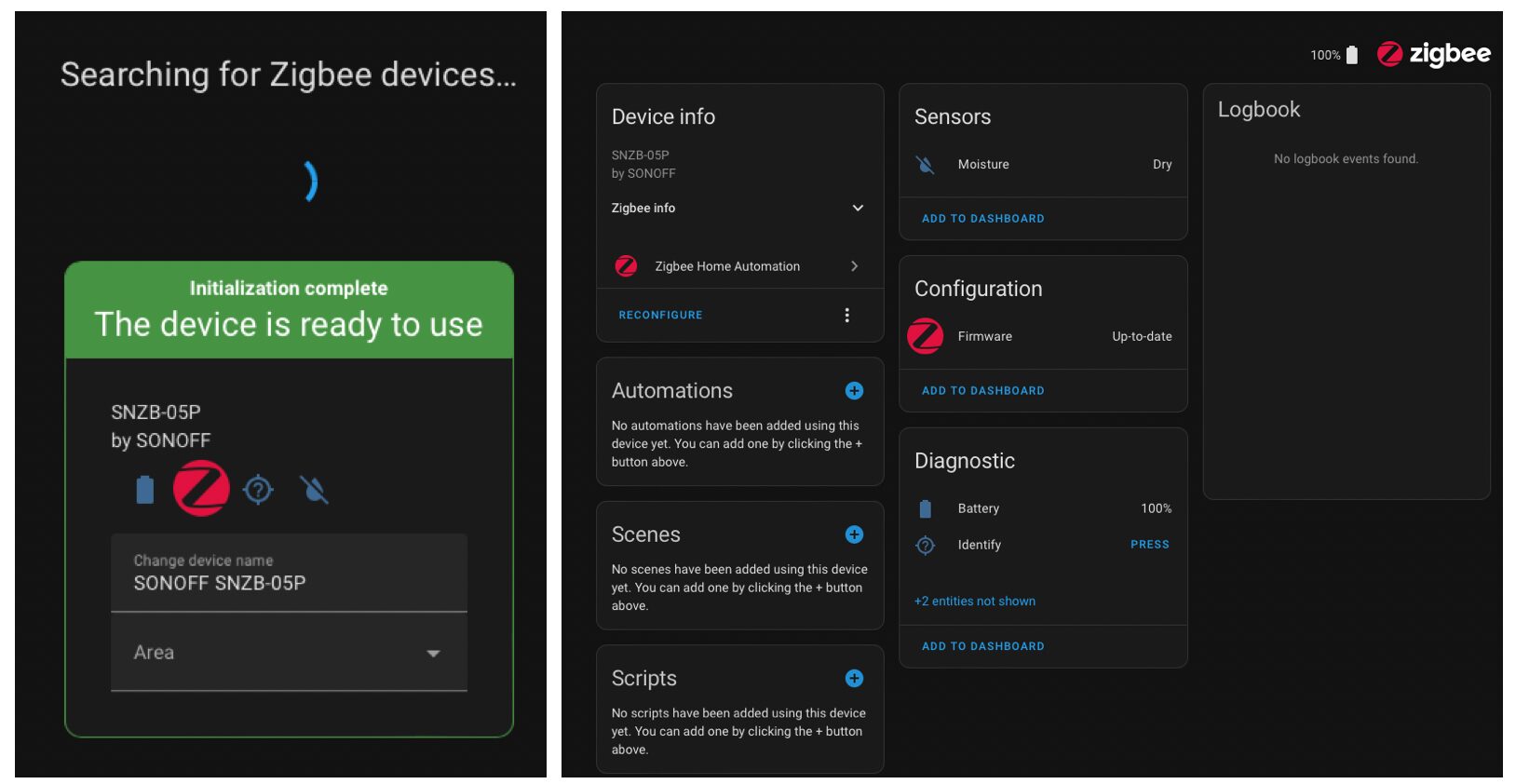Edit the Change device name field

tap(289, 573)
